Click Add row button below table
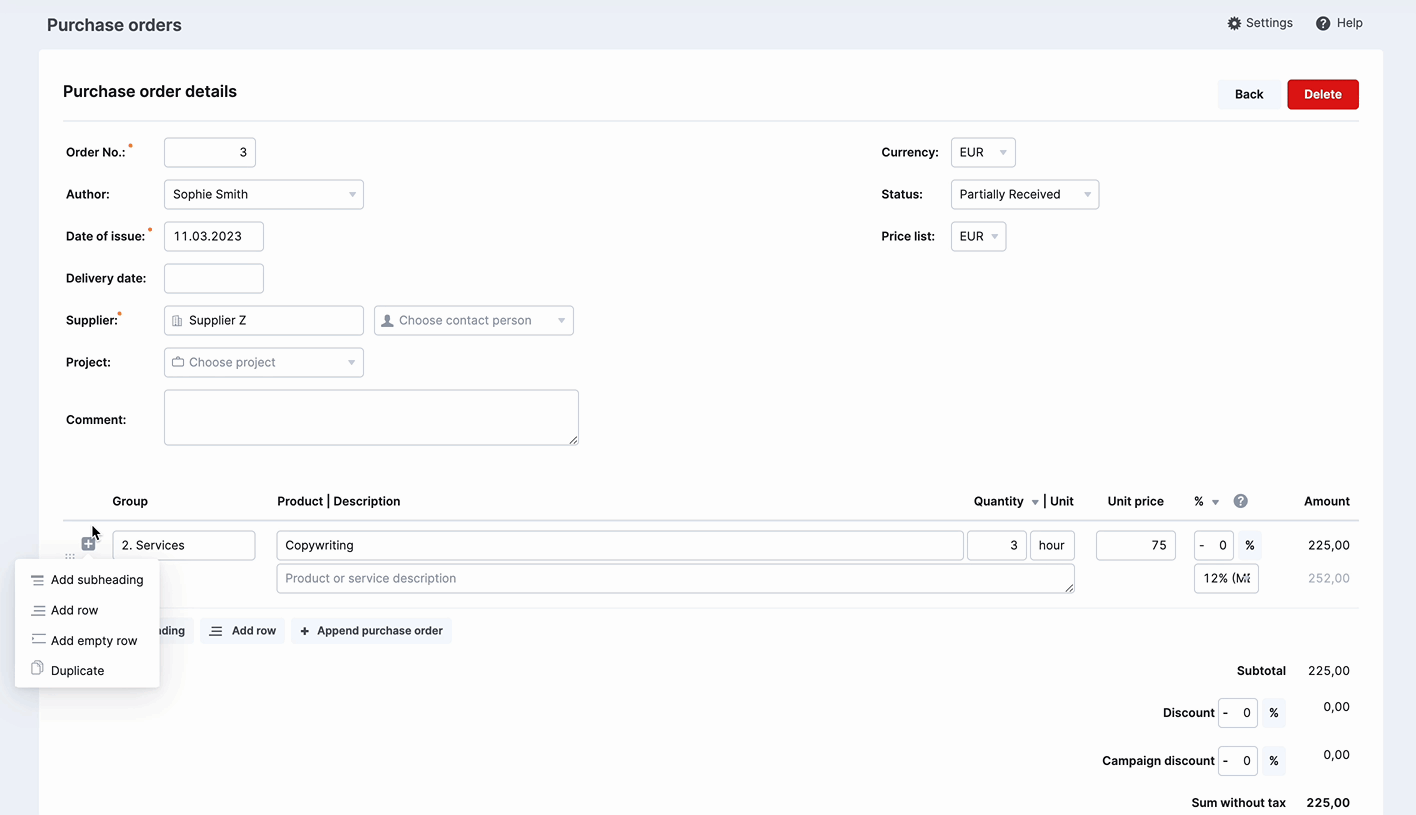 [x=243, y=631]
